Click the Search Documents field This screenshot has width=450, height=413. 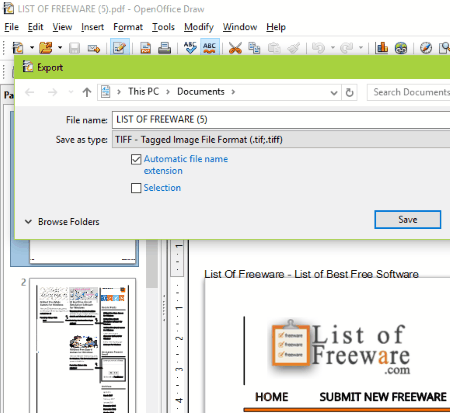coord(409,92)
